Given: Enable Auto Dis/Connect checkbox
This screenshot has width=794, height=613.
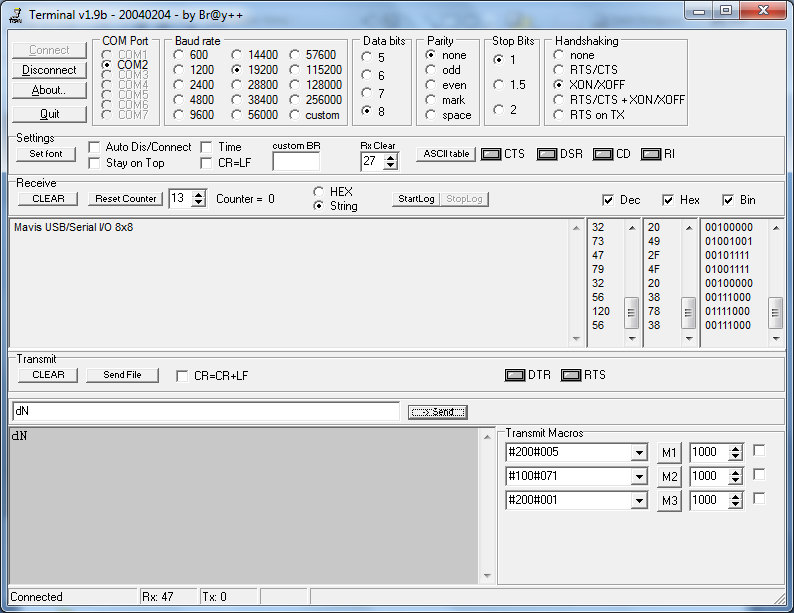Looking at the screenshot, I should [x=94, y=147].
